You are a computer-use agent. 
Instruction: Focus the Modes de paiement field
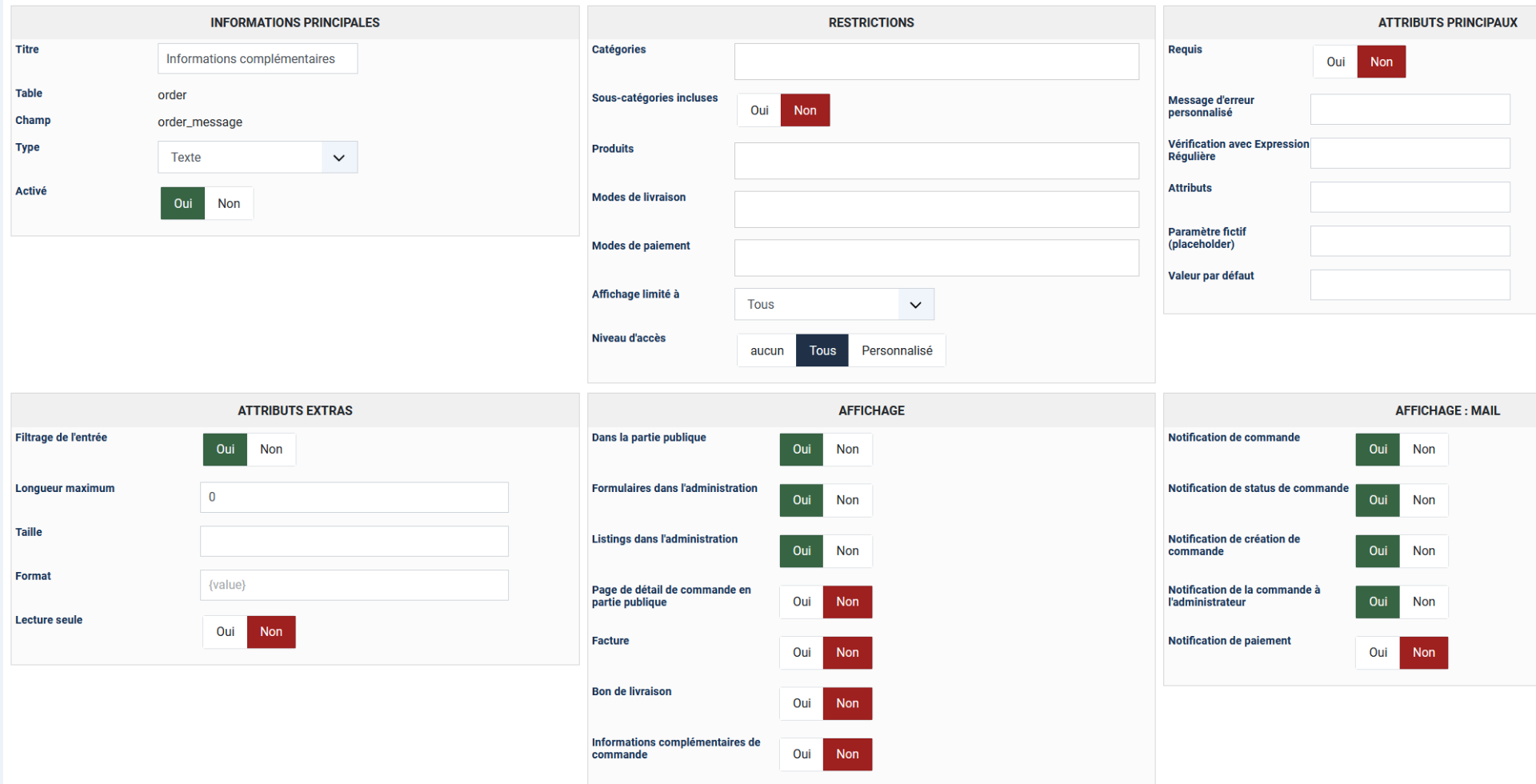click(936, 258)
